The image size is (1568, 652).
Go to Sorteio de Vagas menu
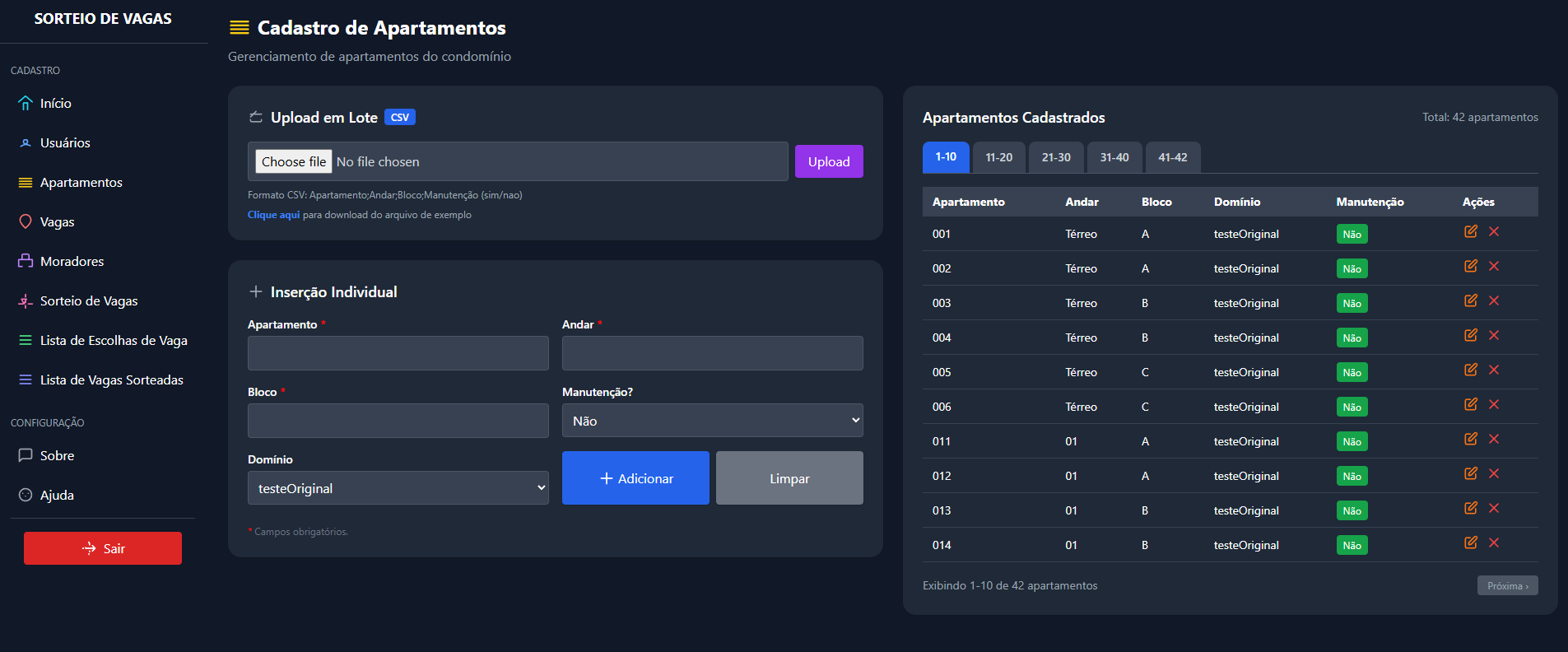(89, 300)
